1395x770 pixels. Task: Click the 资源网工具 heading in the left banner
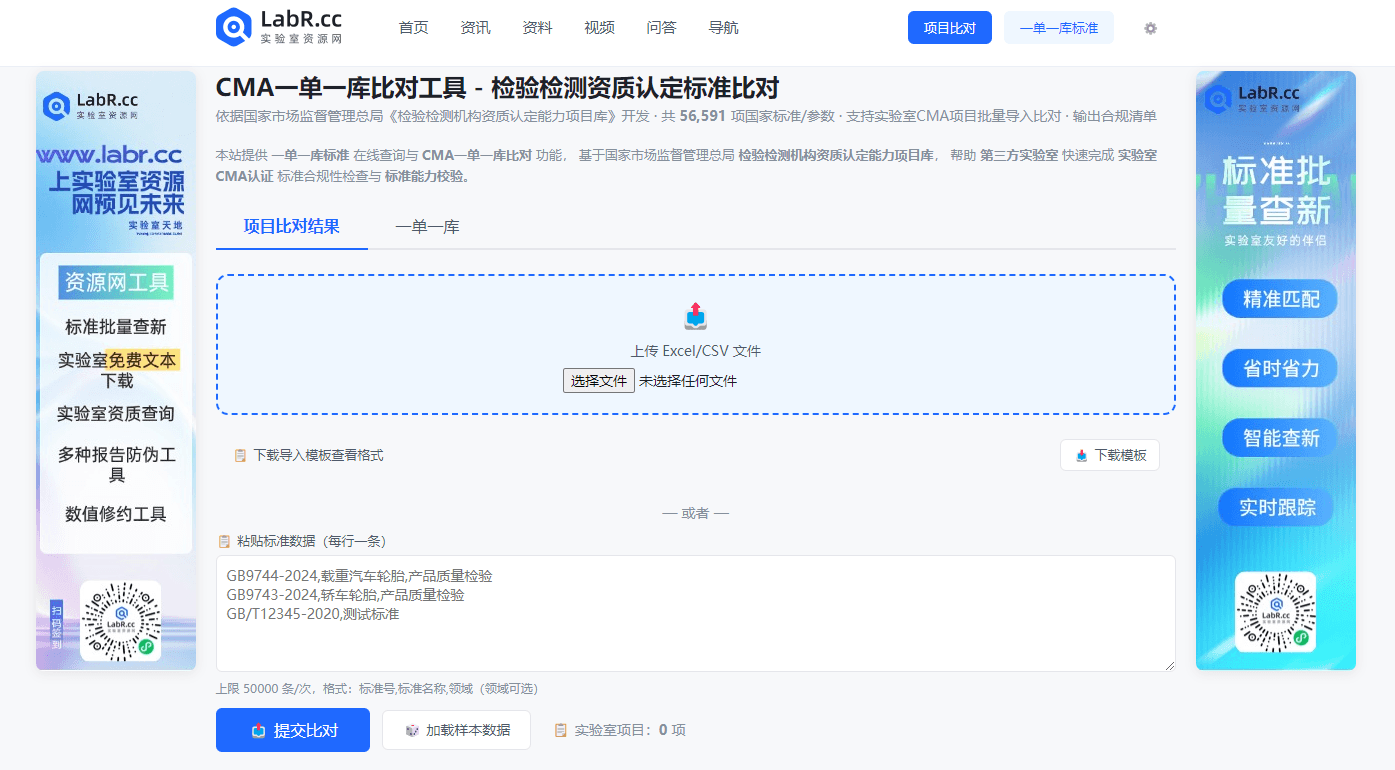click(x=116, y=283)
